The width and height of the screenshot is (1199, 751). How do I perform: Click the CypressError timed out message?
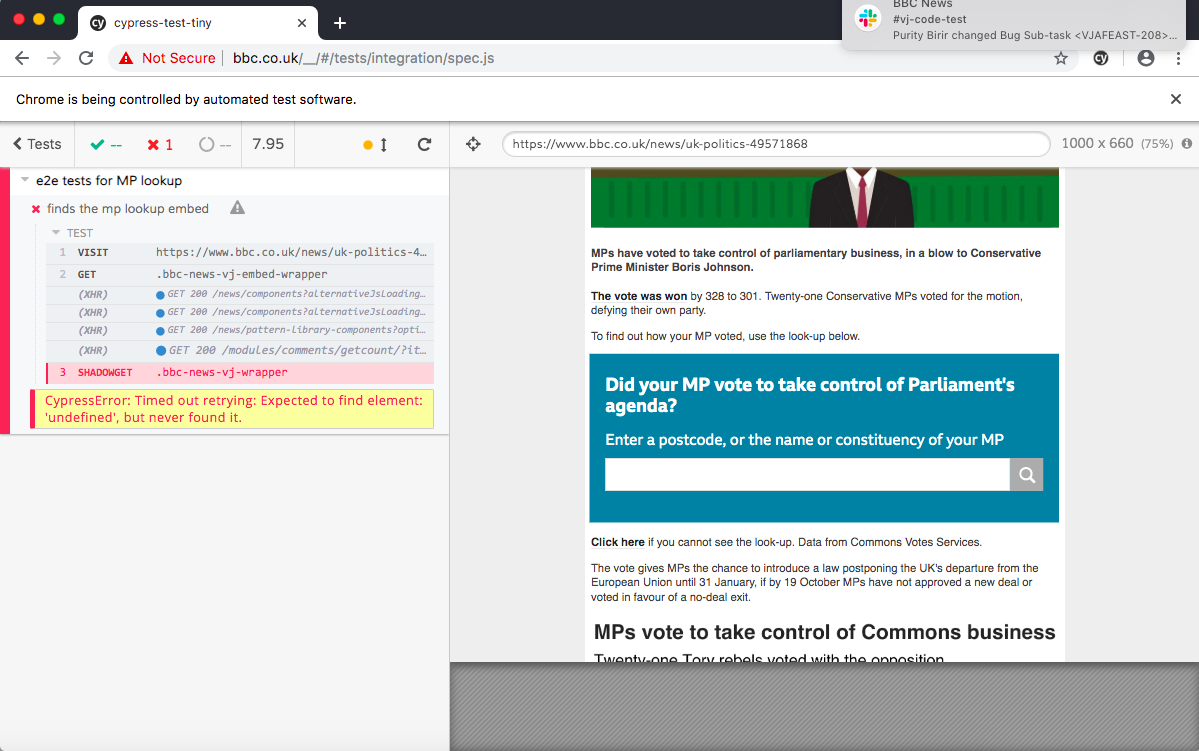[232, 409]
